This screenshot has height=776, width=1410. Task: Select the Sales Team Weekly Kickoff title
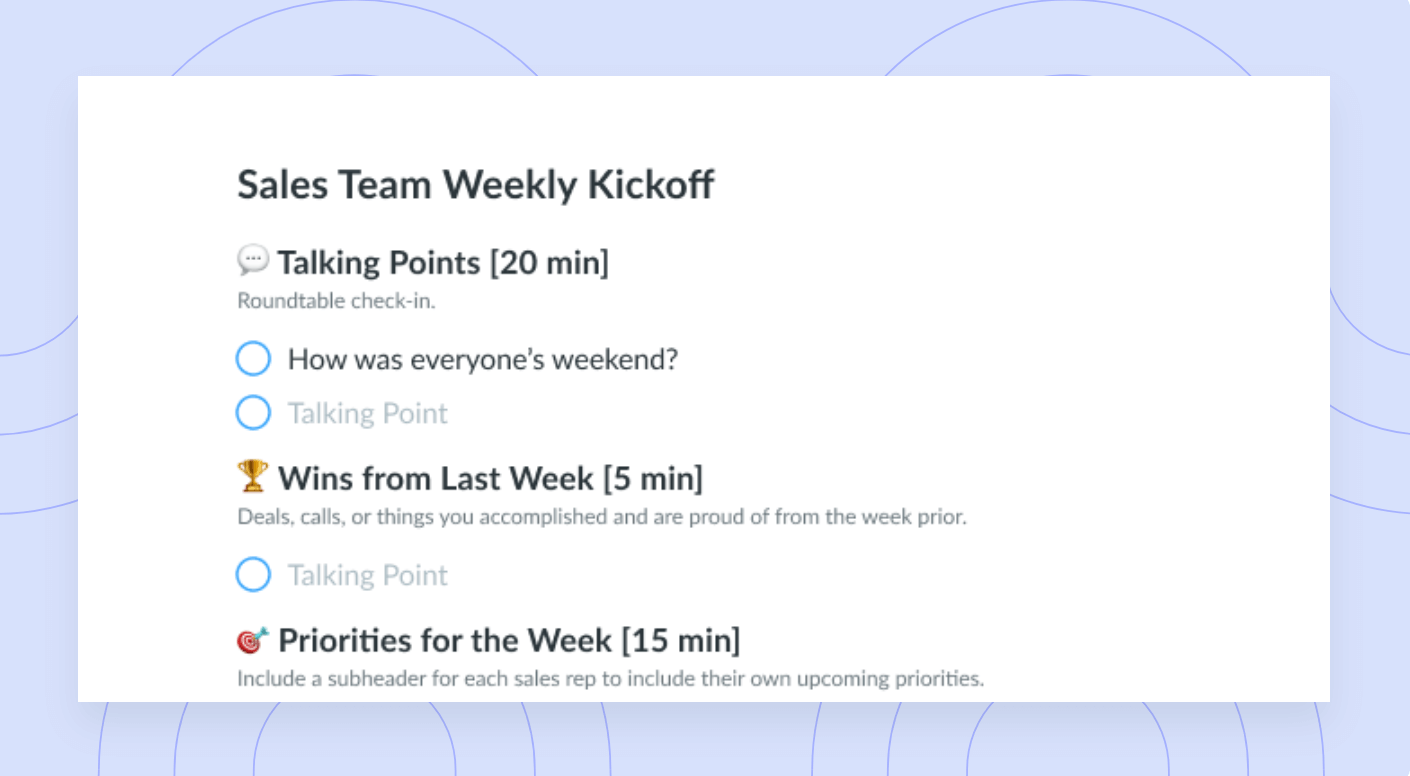476,186
